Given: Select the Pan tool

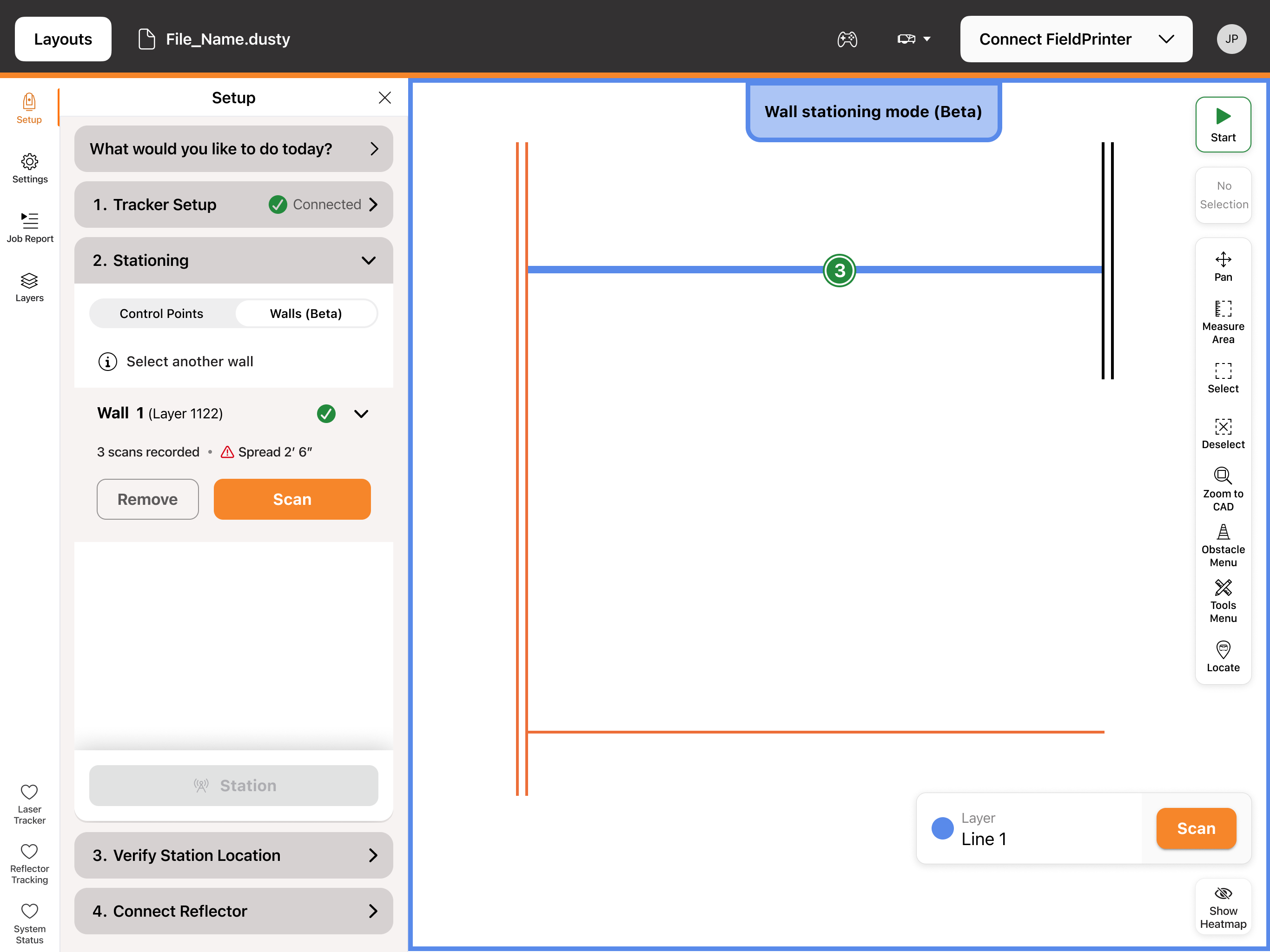Looking at the screenshot, I should tap(1223, 266).
